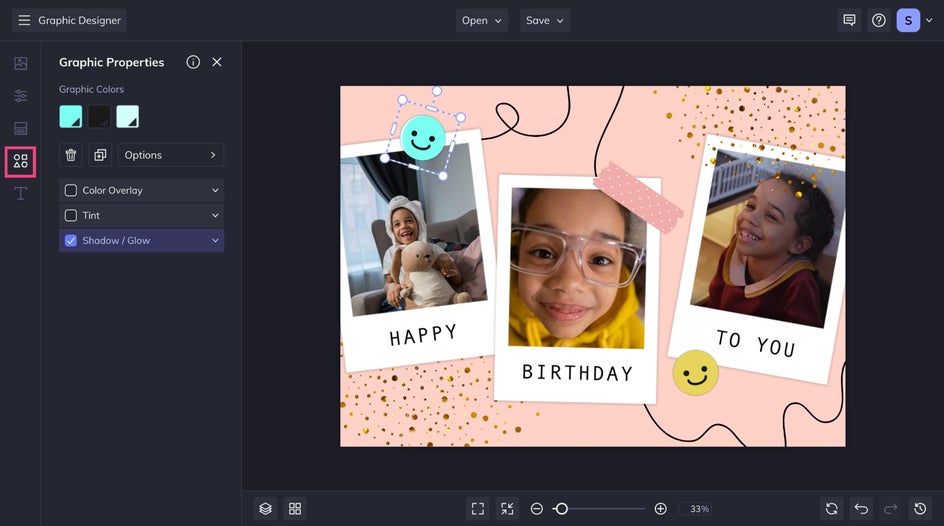Open the Image Manager sidebar tab

pyautogui.click(x=20, y=63)
